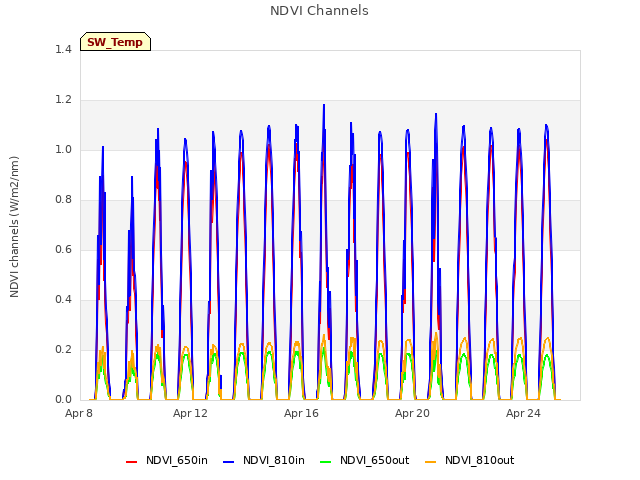Click the Apr 20 x-axis label
This screenshot has width=640, height=480.
[x=412, y=413]
